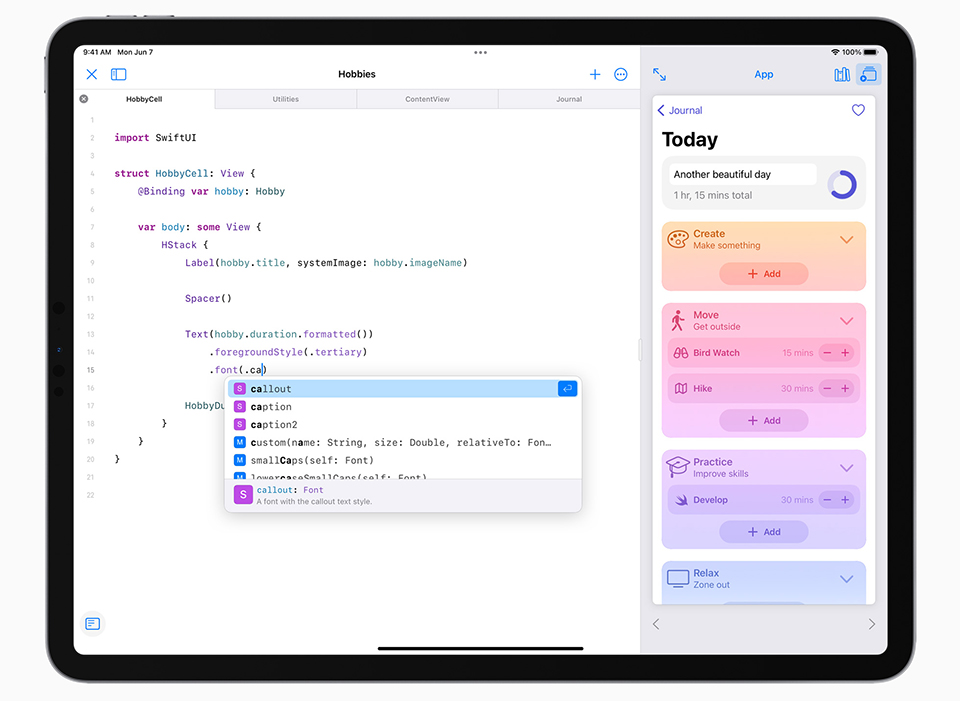Add an activity in Create section
The image size is (960, 701).
click(x=763, y=274)
